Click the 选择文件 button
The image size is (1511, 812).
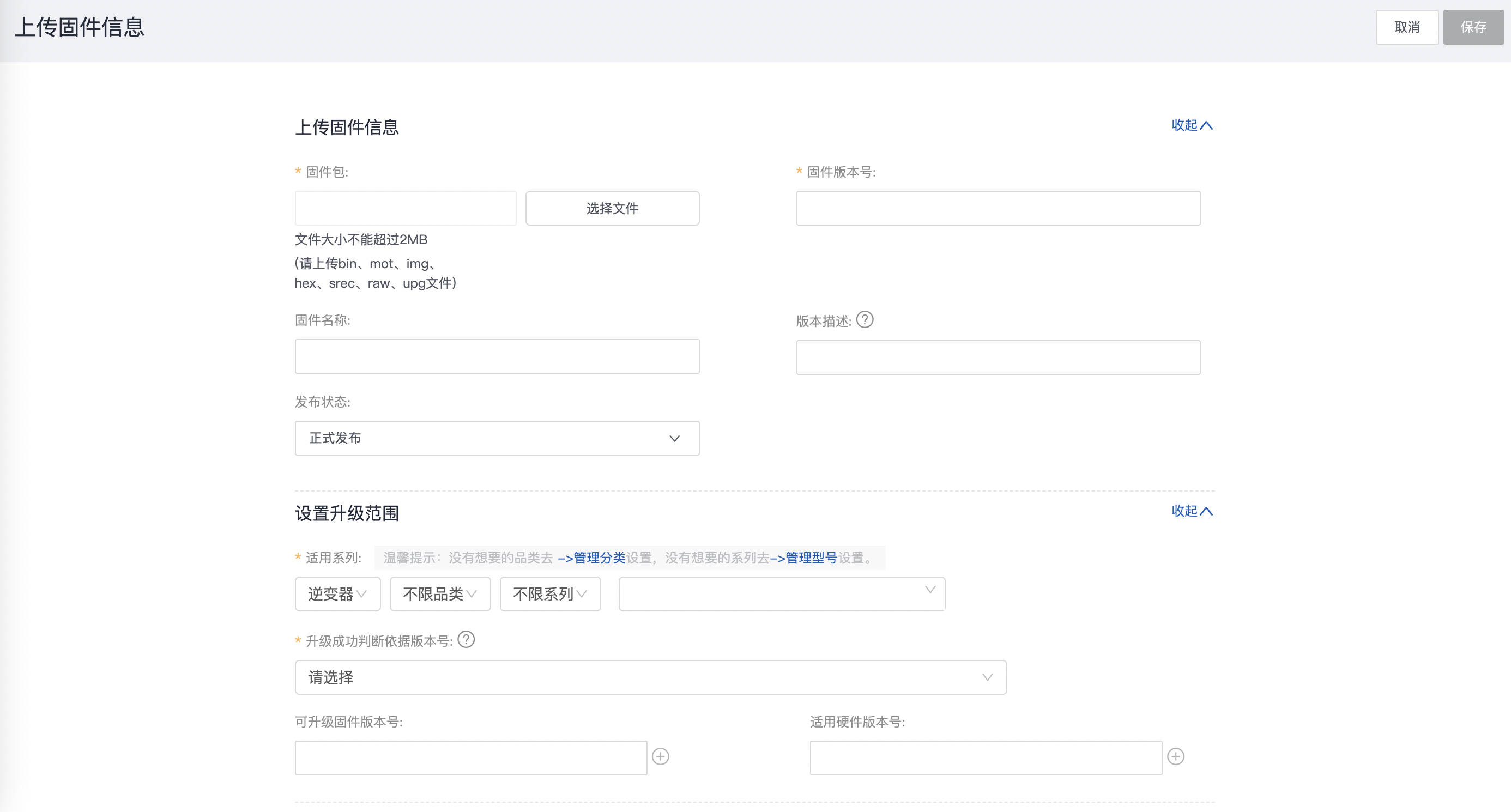[612, 208]
